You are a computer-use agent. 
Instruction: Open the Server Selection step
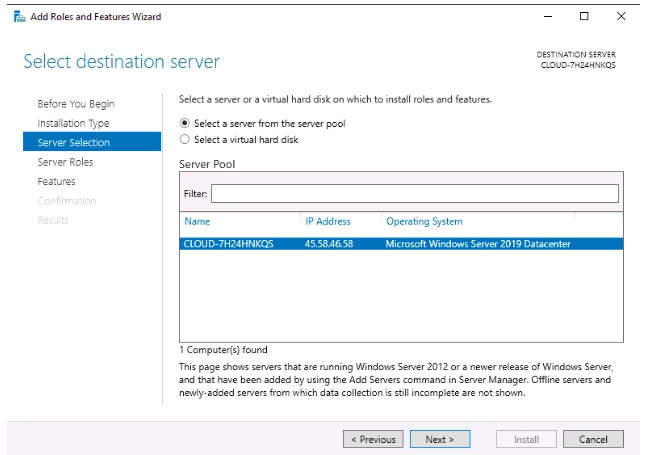[x=92, y=142]
